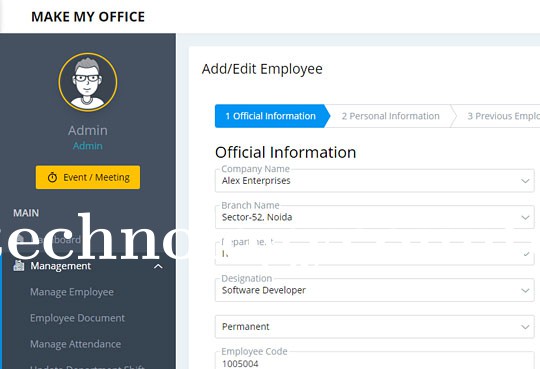Viewport: 540px width, 369px height.
Task: Open the Designation dropdown
Action: (375, 290)
